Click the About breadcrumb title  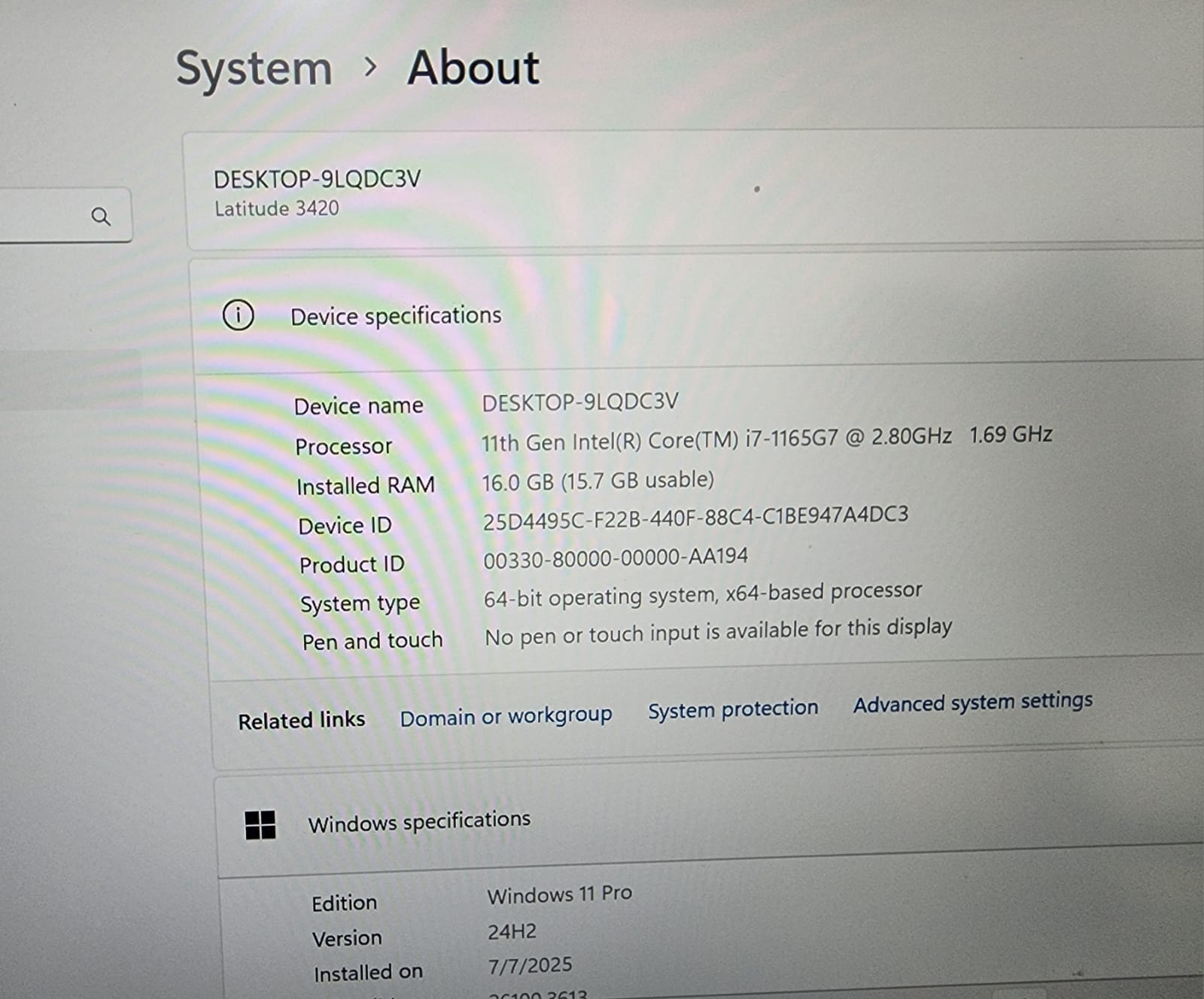click(473, 67)
